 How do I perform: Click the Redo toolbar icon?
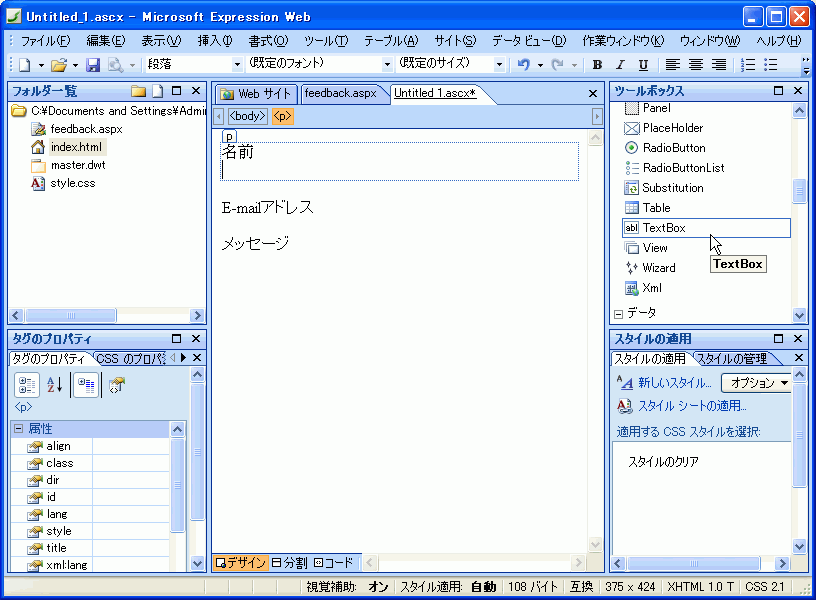coord(558,65)
